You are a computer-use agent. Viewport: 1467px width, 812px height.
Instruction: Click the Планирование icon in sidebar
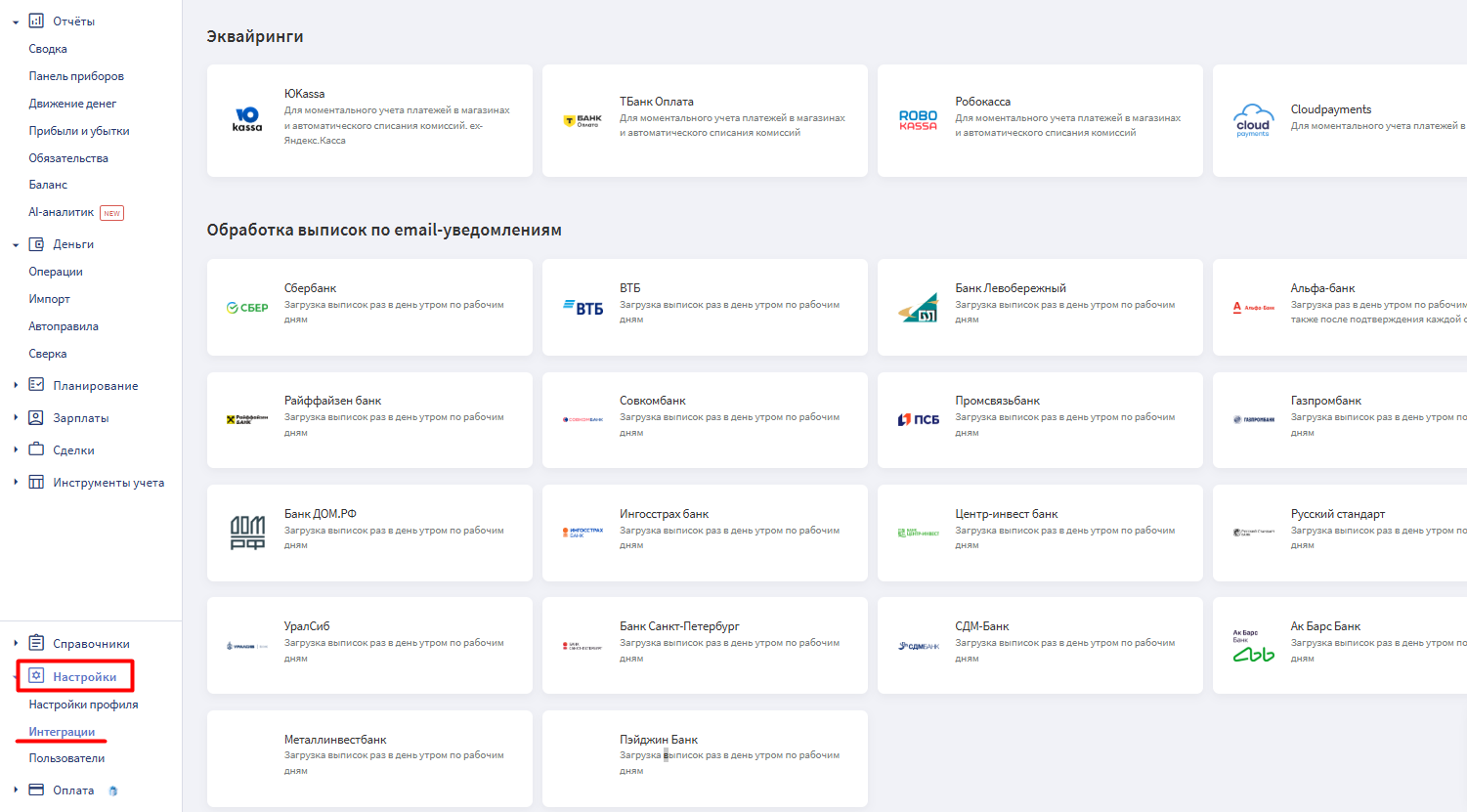(36, 385)
